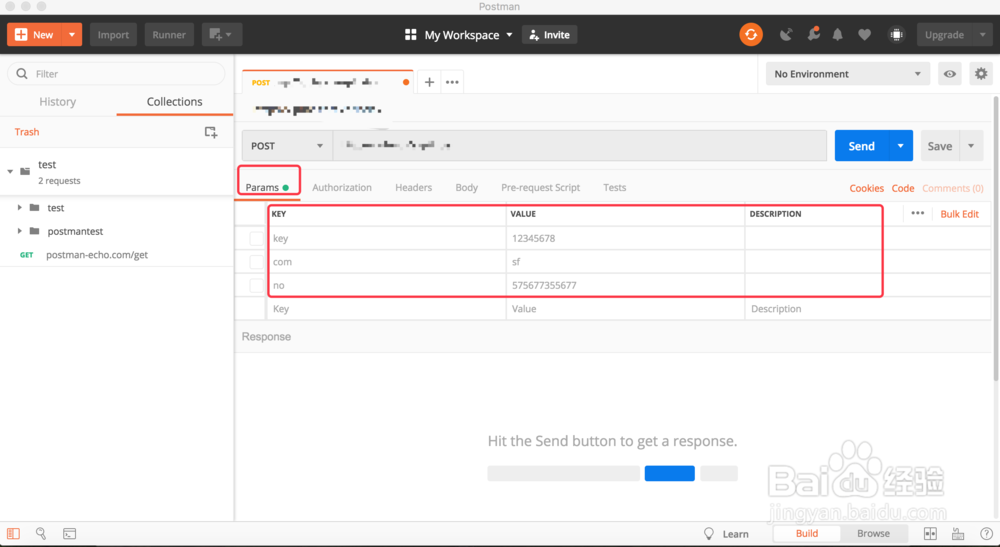The image size is (1000, 547).
Task: Click the value 575677355677 cell
Action: tap(625, 285)
